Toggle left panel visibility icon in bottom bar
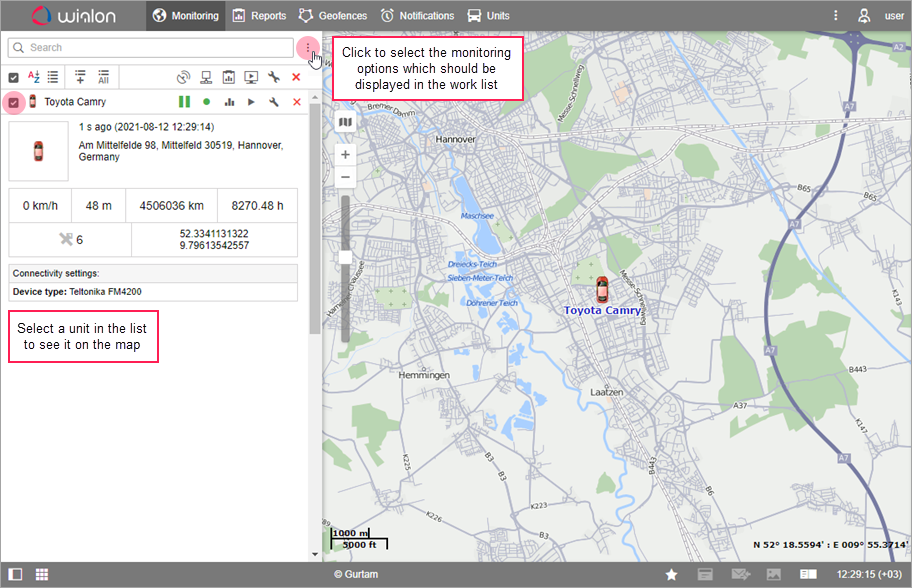The image size is (912, 588). click(16, 575)
